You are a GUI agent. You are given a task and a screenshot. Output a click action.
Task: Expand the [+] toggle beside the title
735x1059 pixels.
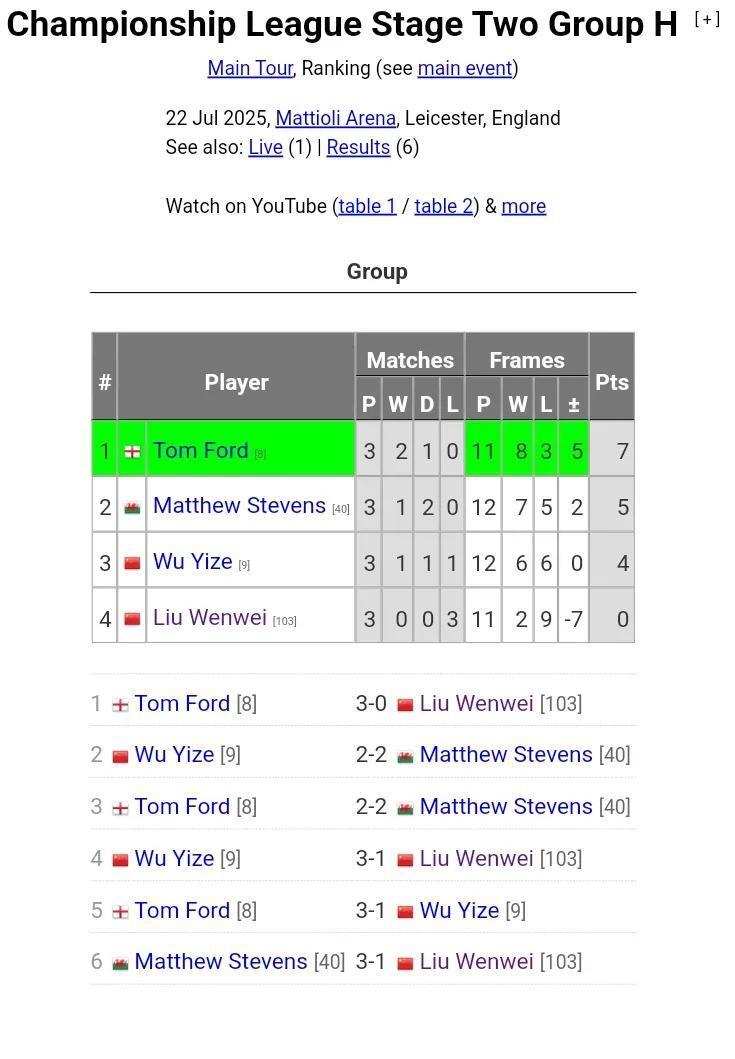click(x=707, y=20)
